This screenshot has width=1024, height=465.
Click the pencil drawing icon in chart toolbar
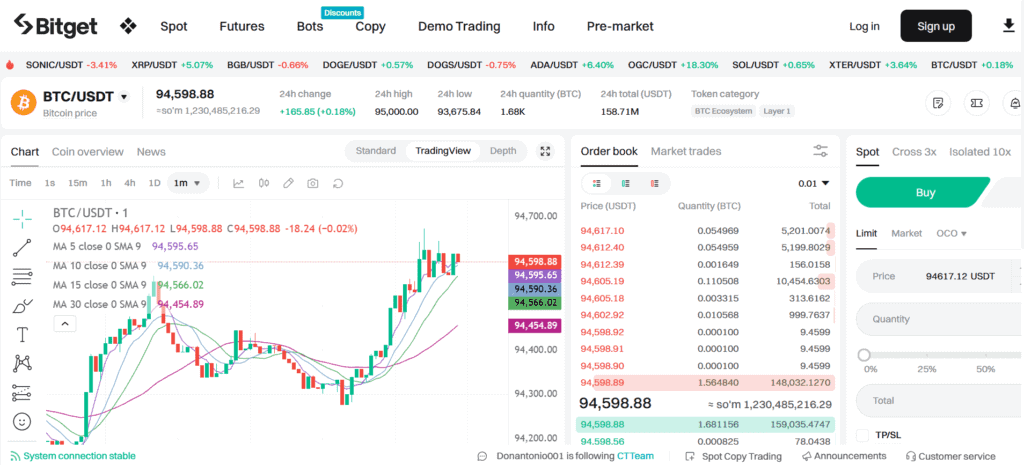point(288,184)
